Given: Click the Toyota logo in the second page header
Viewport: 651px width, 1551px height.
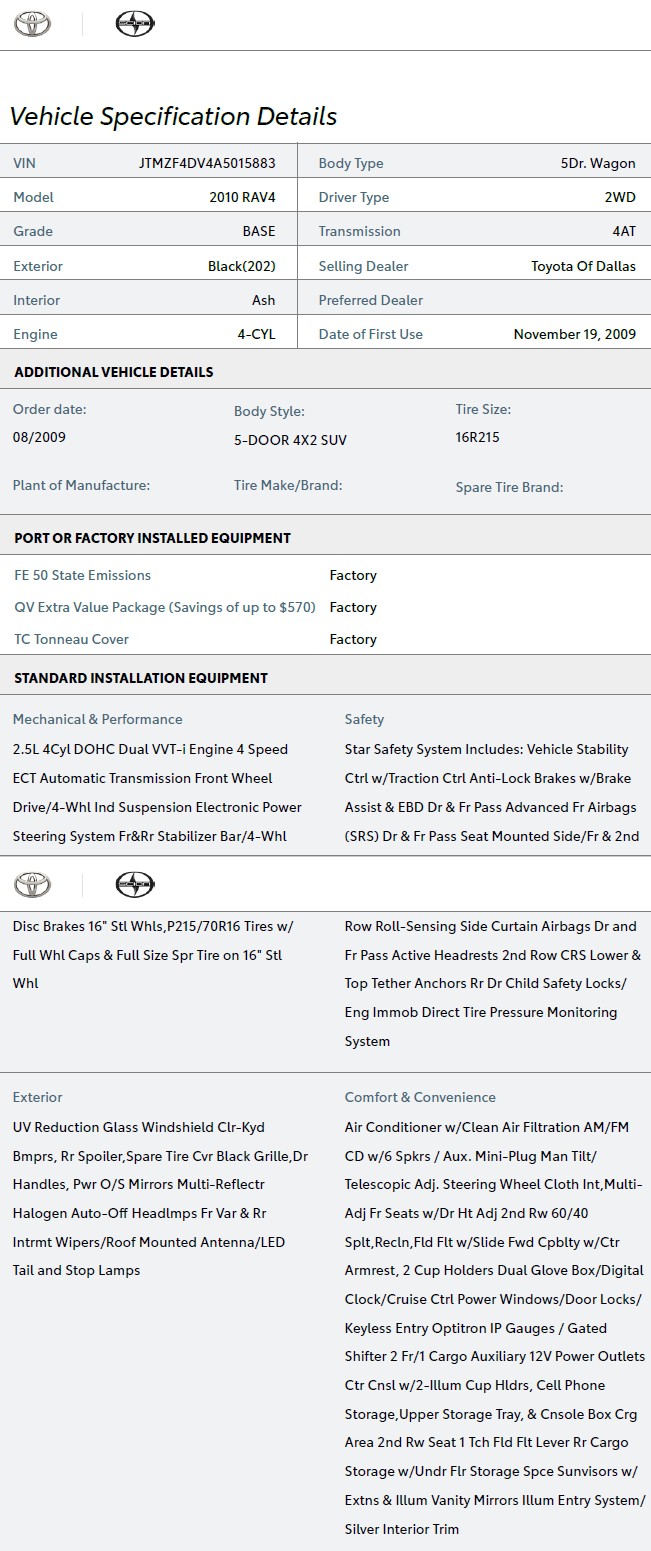Looking at the screenshot, I should [32, 884].
